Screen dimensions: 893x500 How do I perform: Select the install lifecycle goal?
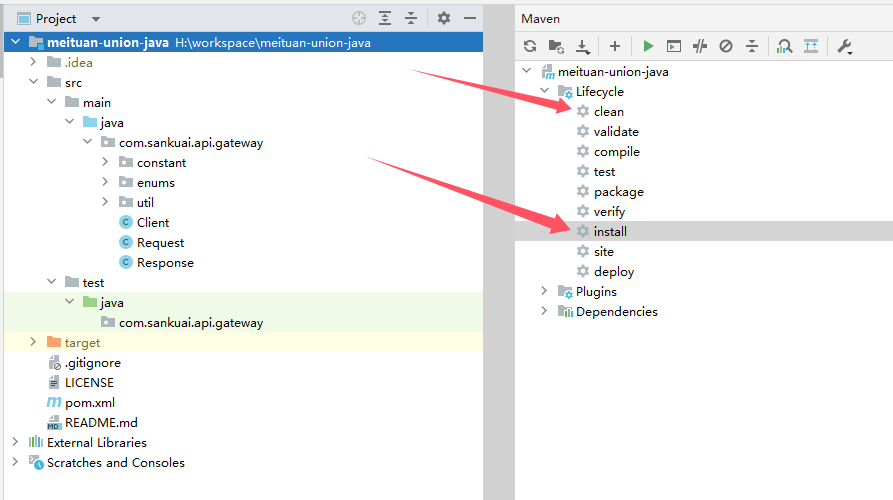(x=610, y=231)
